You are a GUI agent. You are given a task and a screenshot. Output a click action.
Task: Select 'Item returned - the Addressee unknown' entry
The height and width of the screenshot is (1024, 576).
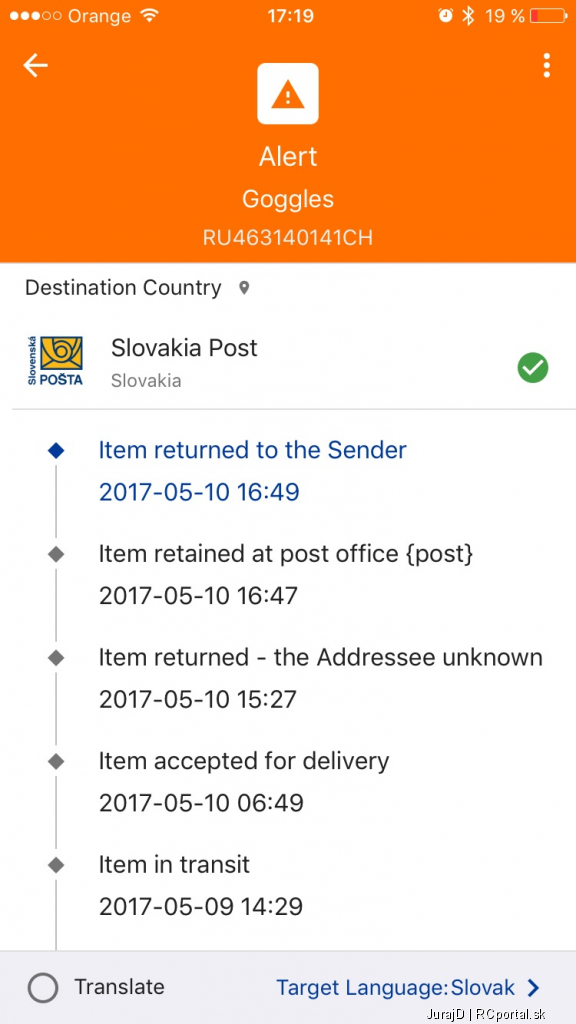(x=321, y=678)
